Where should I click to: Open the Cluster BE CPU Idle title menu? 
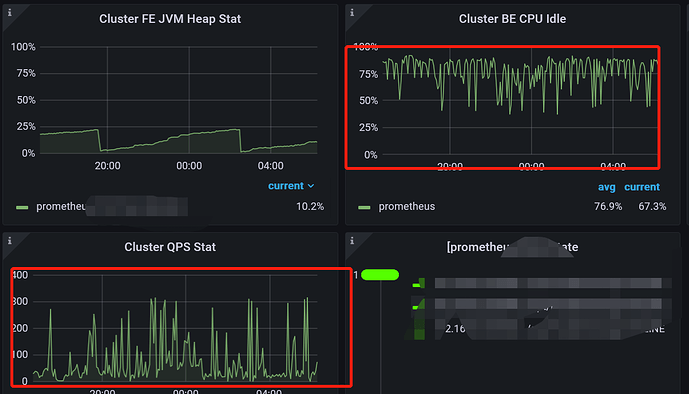tap(512, 19)
